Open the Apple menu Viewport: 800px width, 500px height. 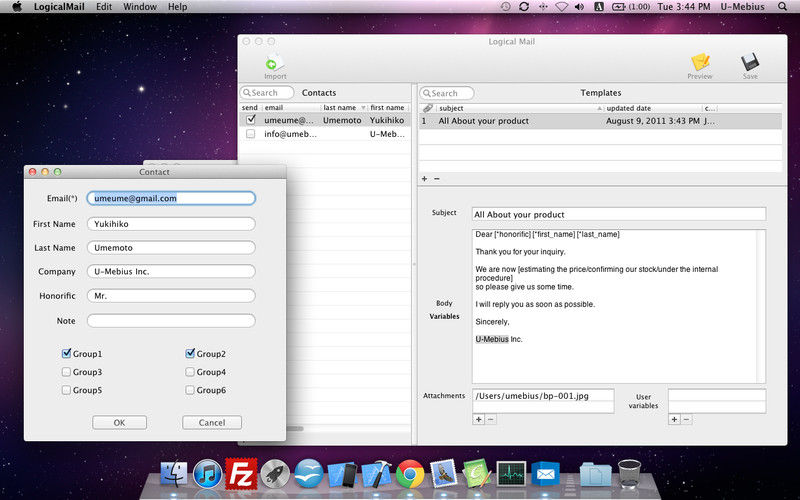tap(17, 7)
